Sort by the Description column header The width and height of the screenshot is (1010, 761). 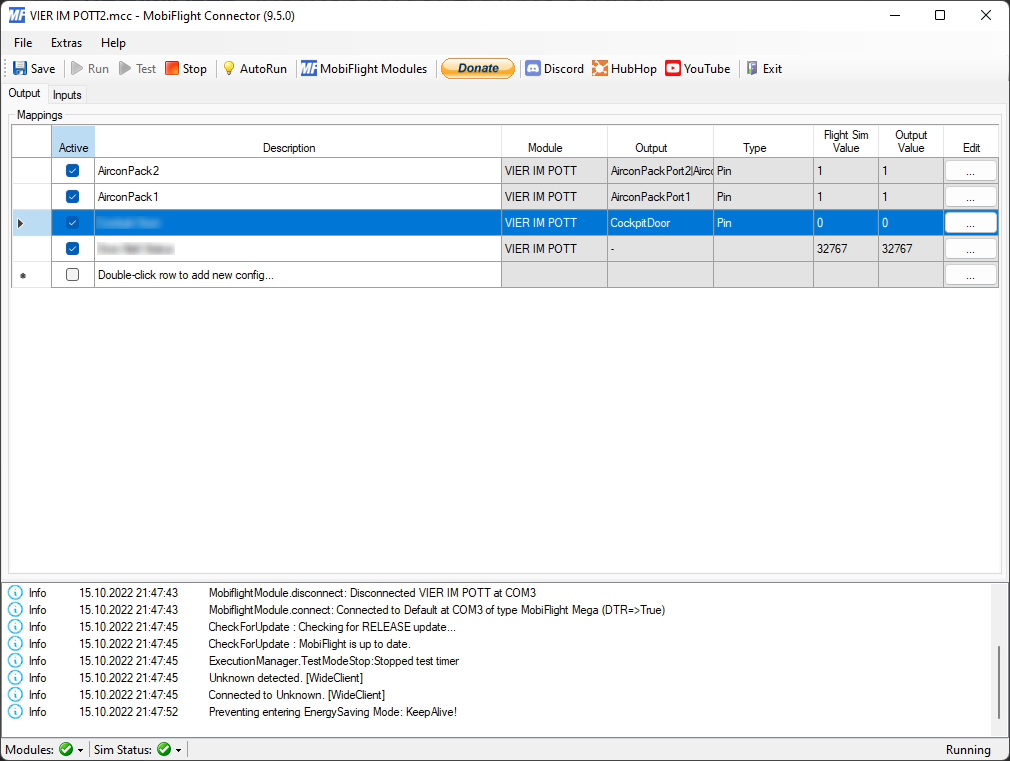click(x=298, y=142)
